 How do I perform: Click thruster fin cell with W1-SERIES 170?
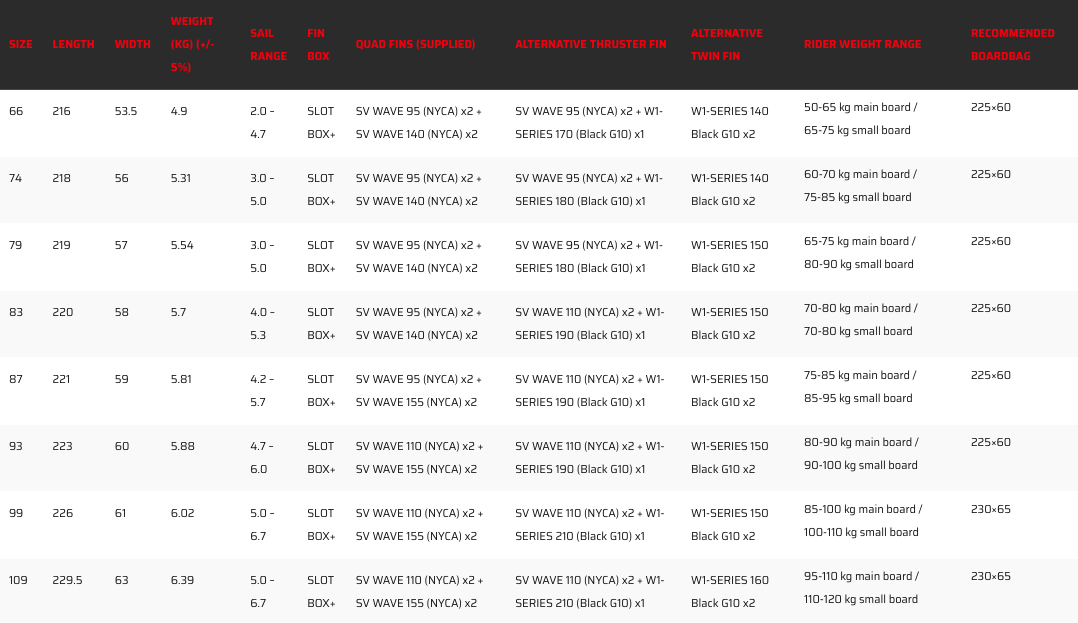click(589, 122)
